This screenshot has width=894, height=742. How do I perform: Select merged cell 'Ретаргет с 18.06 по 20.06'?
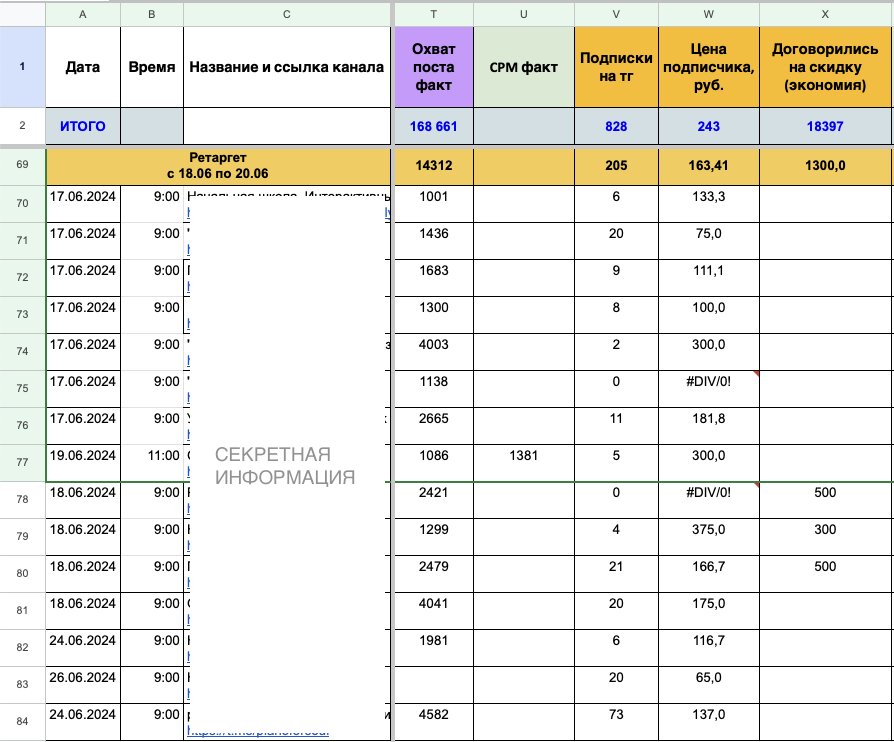218,165
